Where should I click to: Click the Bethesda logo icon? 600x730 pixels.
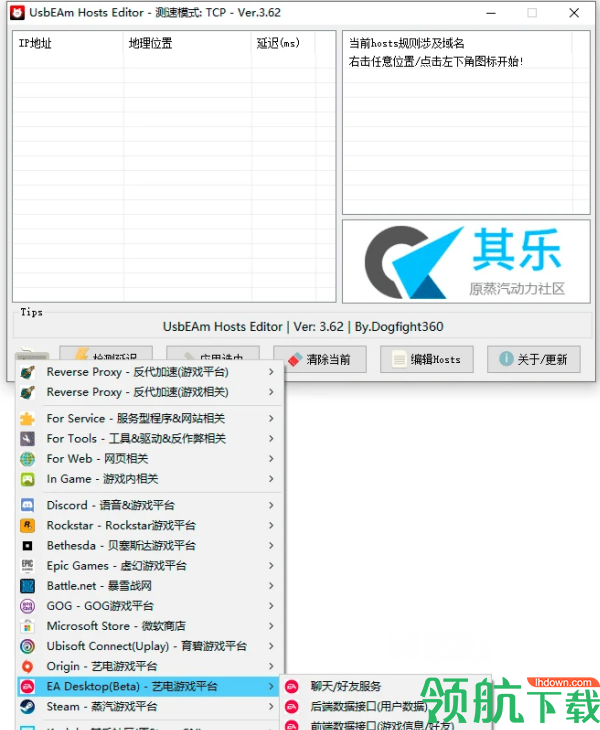(27, 545)
